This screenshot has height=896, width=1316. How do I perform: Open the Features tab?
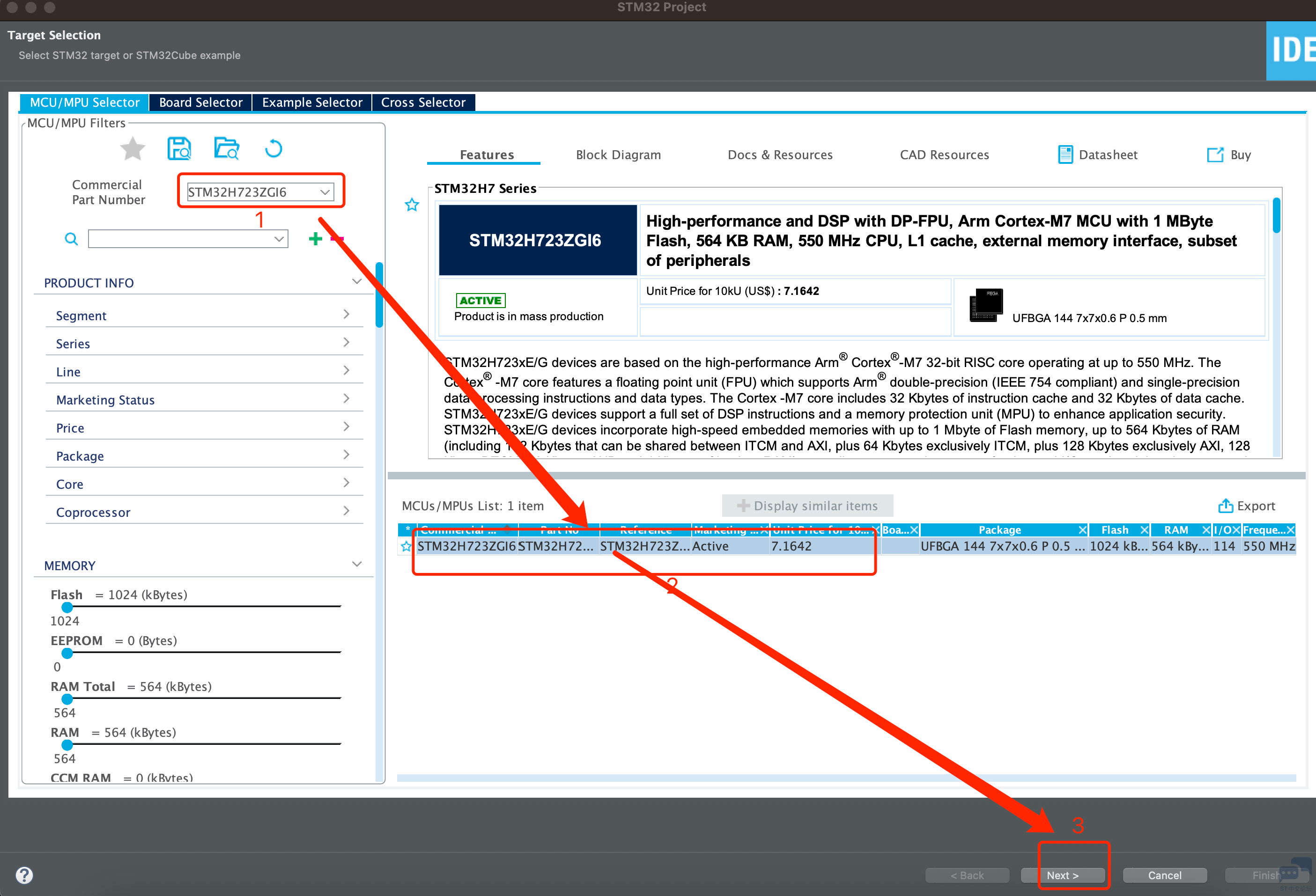(x=487, y=154)
